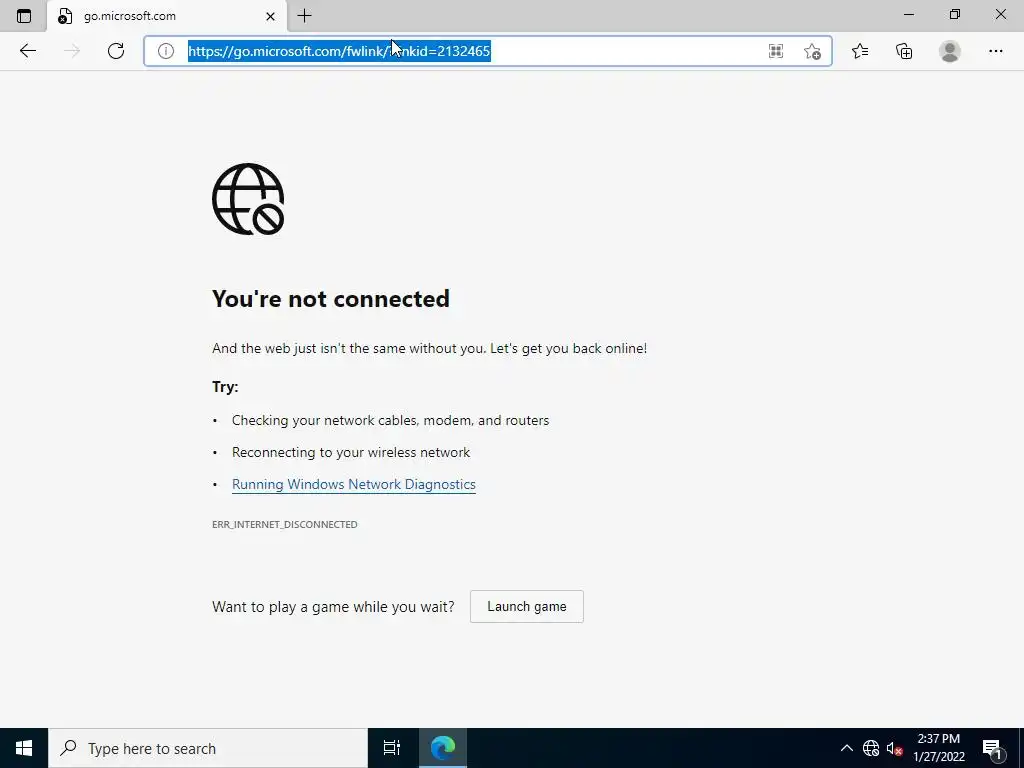Restore down the Edge window
This screenshot has width=1024, height=768.
(954, 15)
